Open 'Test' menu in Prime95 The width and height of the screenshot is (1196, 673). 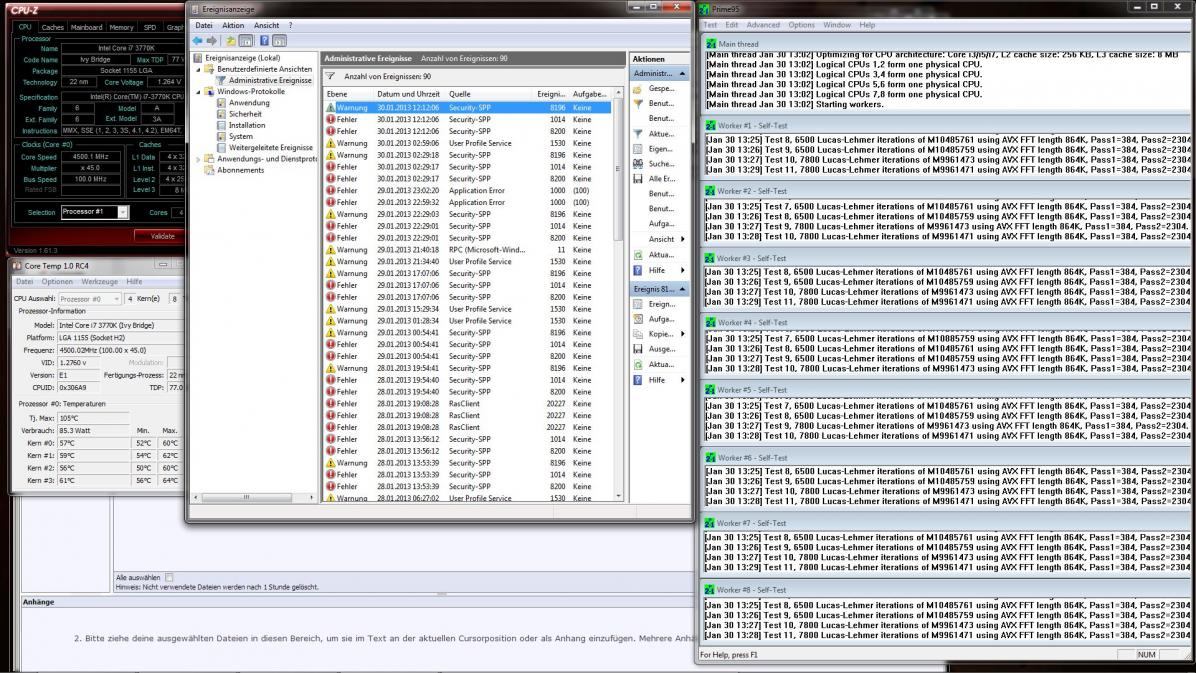[710, 25]
